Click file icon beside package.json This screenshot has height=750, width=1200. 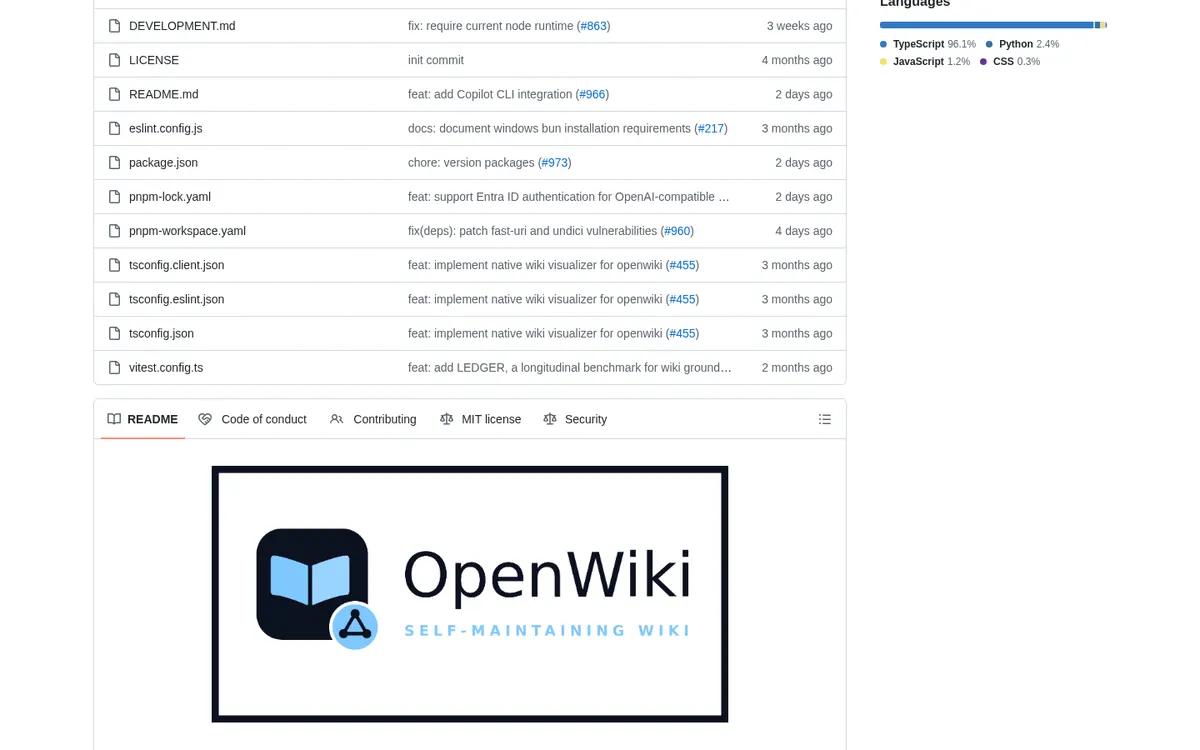[x=115, y=162]
